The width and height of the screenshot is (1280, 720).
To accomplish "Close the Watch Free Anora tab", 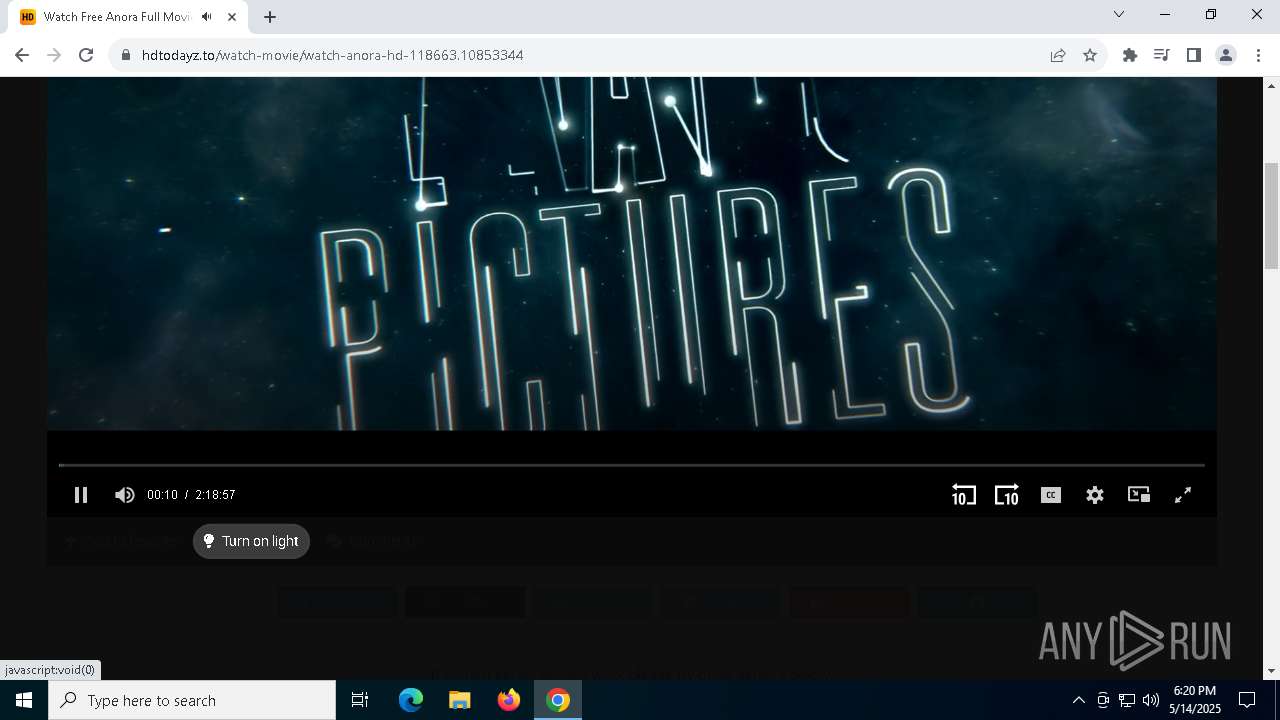I will pos(232,17).
